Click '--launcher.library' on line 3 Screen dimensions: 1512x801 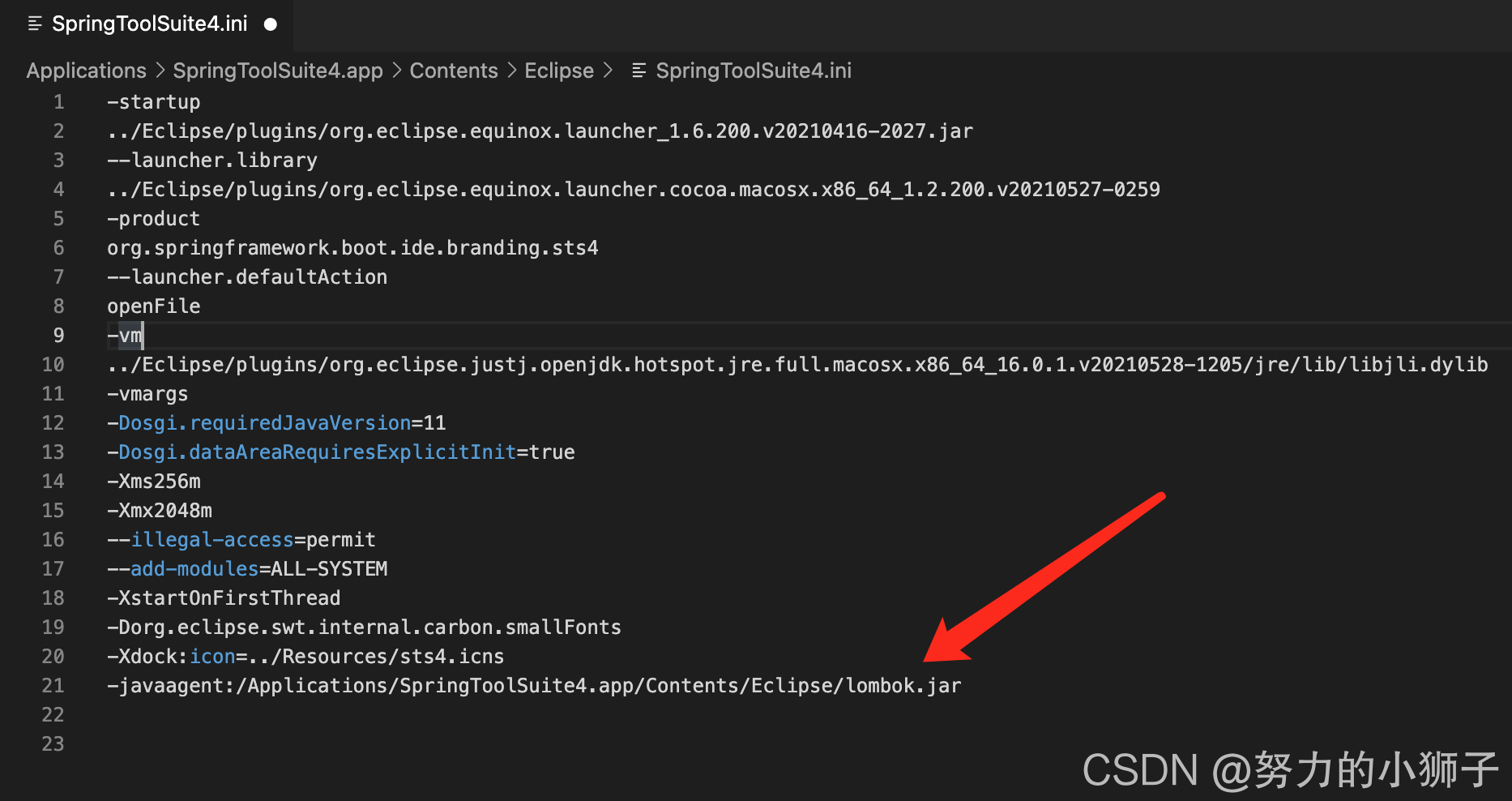coord(212,161)
